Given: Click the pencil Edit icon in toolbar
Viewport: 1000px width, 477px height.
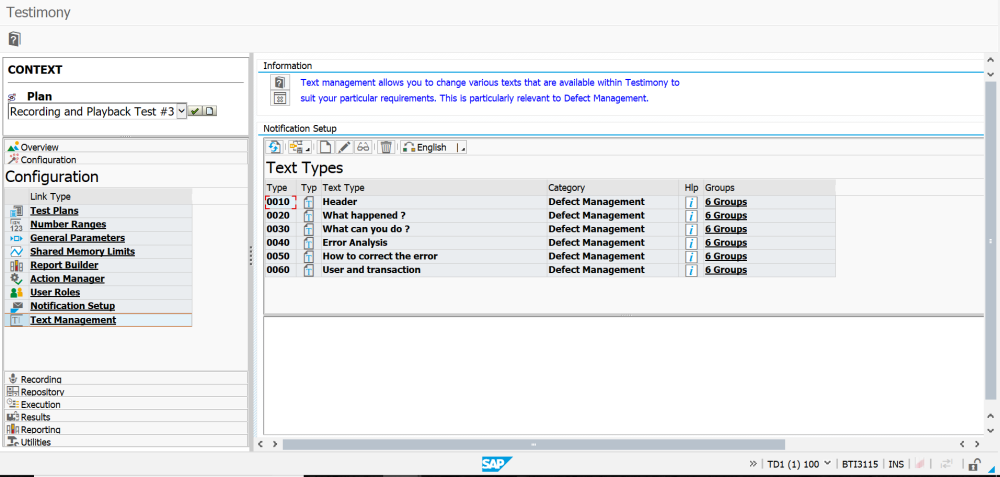Looking at the screenshot, I should coord(344,147).
